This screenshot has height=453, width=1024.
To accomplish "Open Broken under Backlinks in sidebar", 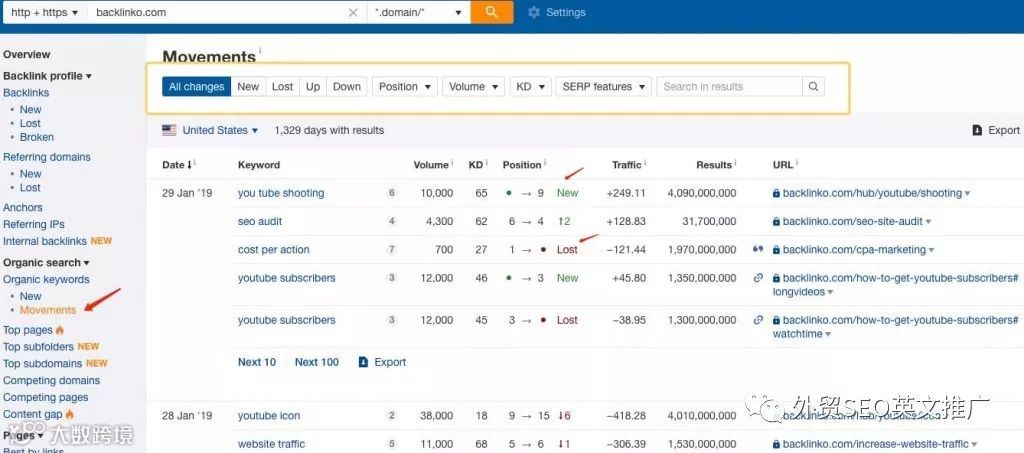I will [x=37, y=137].
